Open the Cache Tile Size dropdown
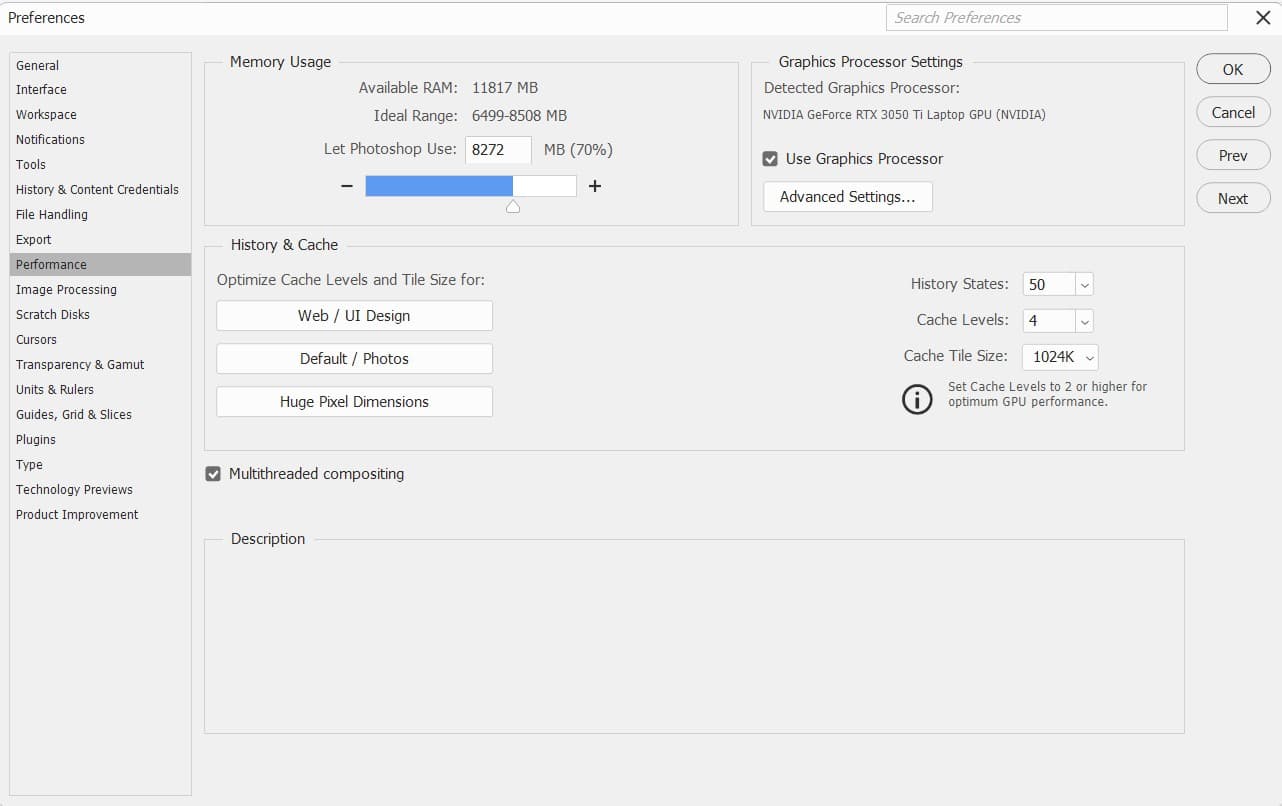 (x=1089, y=357)
